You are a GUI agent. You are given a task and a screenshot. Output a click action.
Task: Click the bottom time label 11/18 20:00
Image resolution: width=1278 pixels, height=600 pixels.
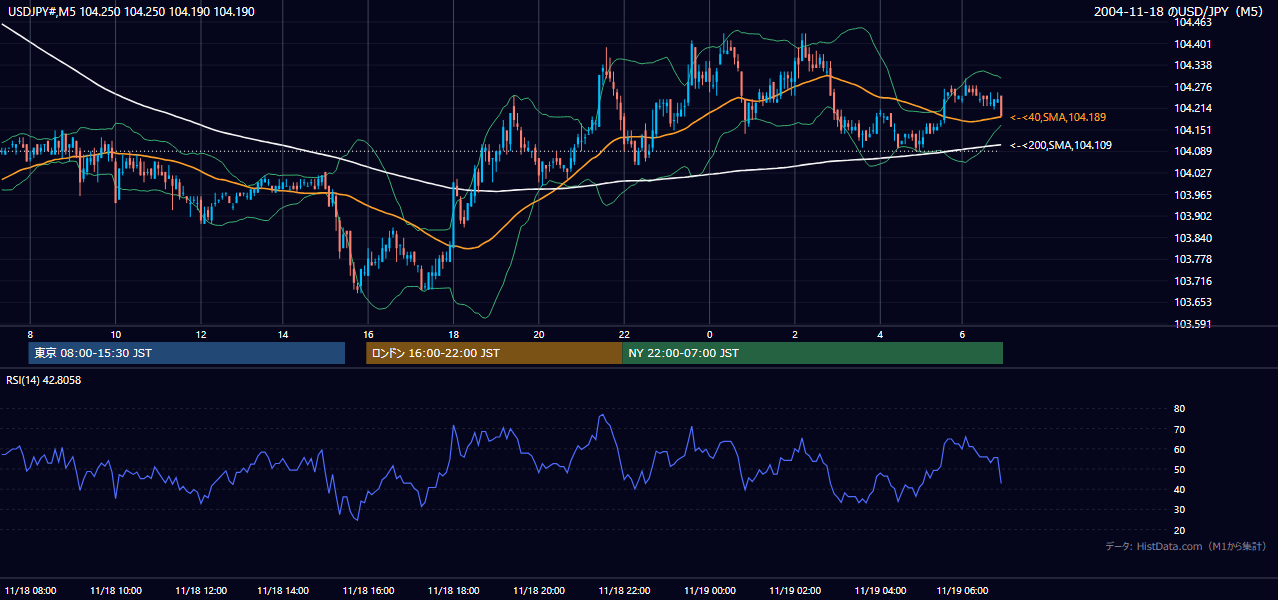coord(539,590)
